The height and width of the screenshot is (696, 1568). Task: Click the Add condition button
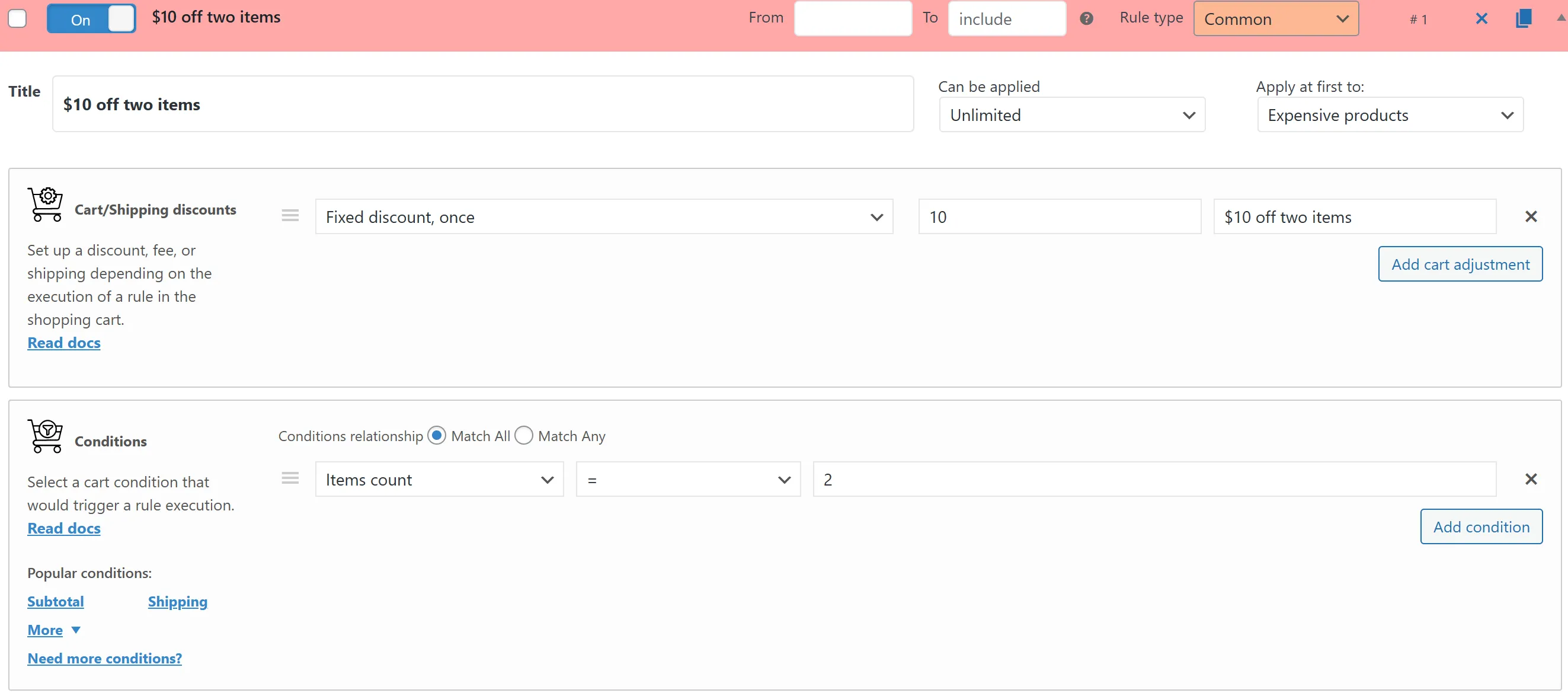coord(1480,526)
